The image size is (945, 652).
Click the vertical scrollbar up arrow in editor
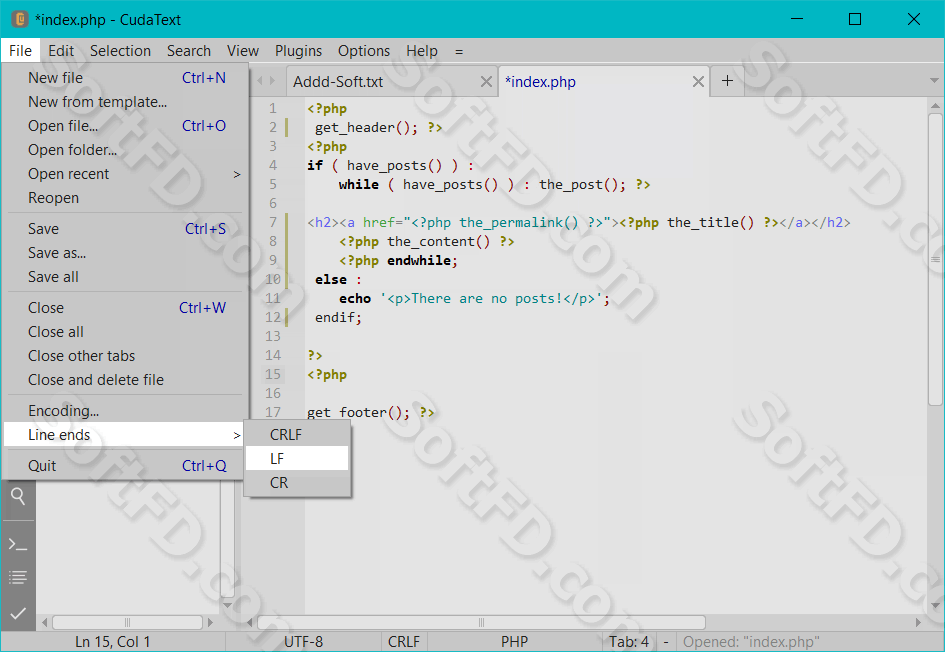(935, 106)
